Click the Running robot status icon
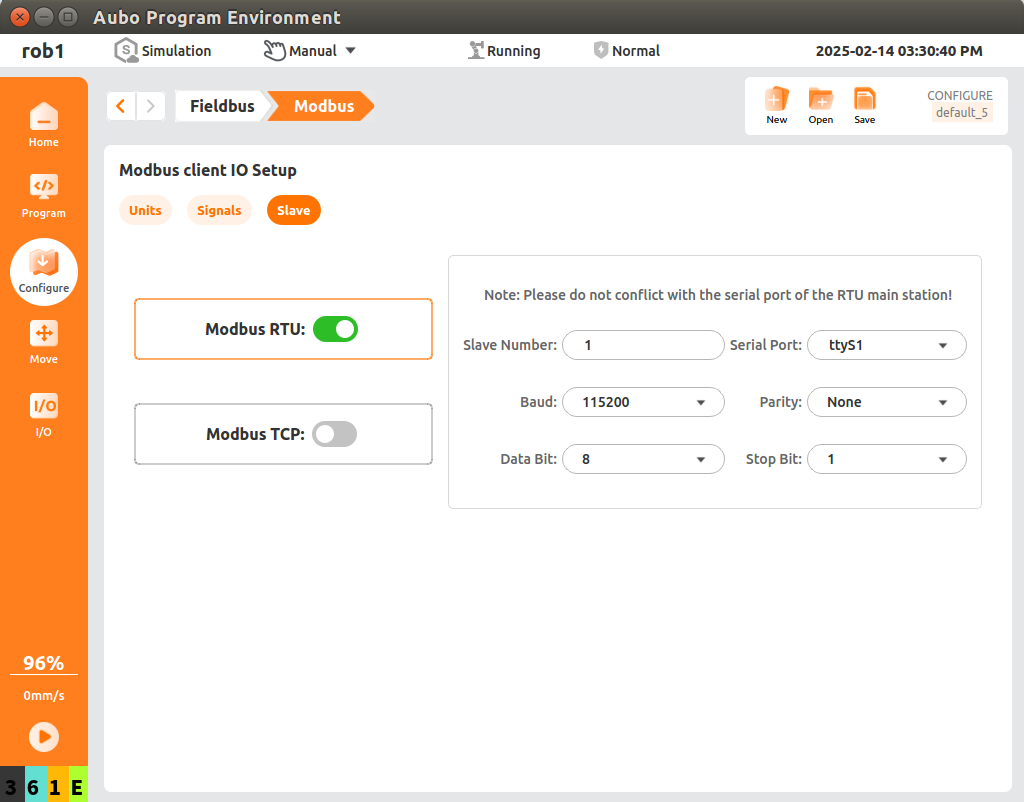This screenshot has width=1024, height=802. [x=476, y=50]
